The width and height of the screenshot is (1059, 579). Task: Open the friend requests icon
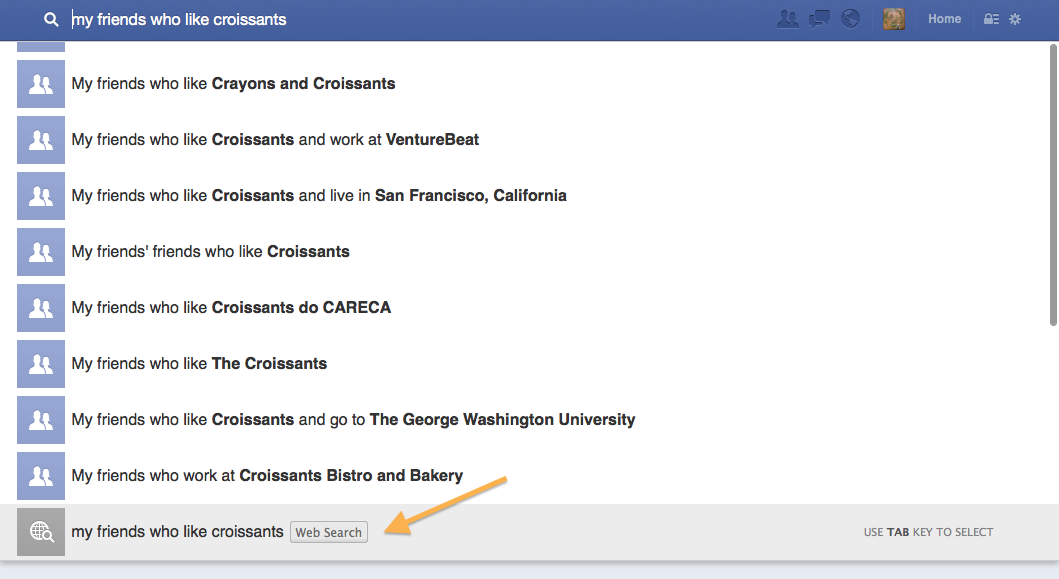point(787,20)
